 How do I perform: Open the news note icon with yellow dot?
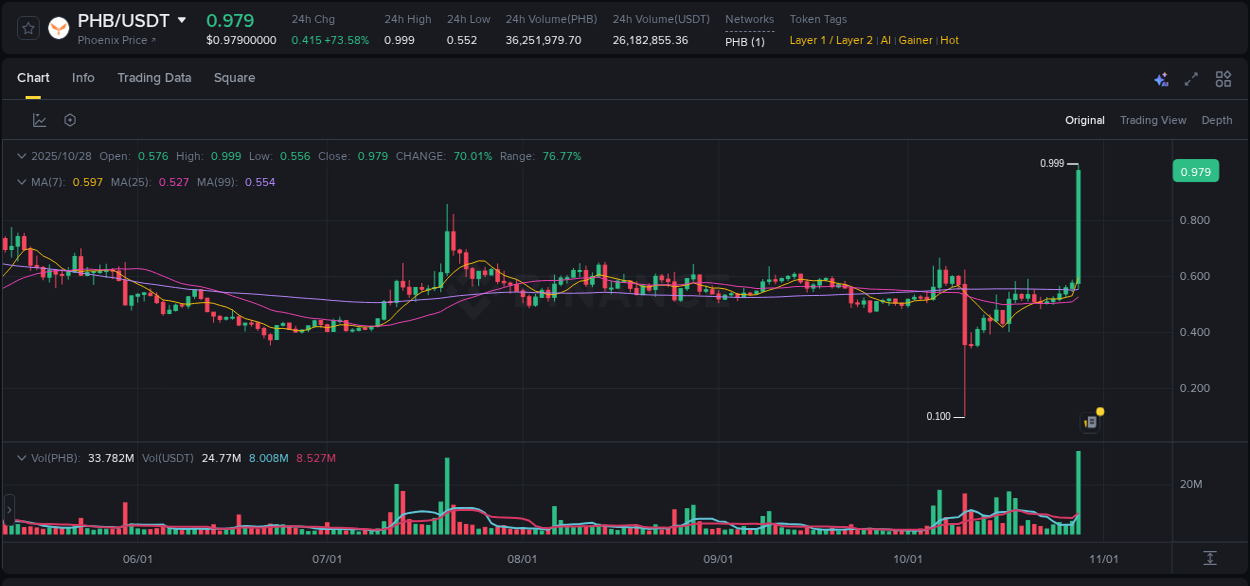click(1091, 421)
